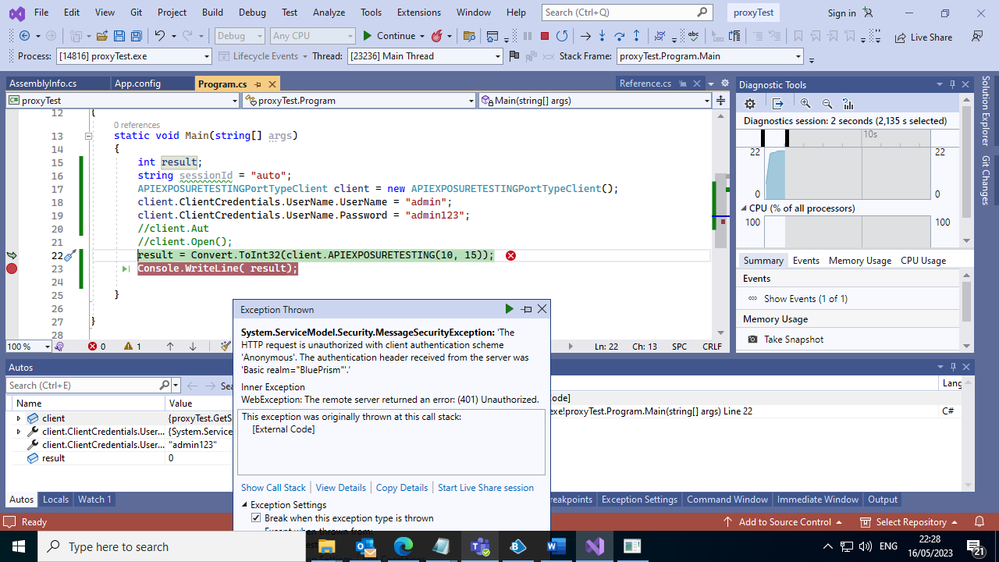
Task: Click the red error icon on line 22
Action: click(x=510, y=255)
